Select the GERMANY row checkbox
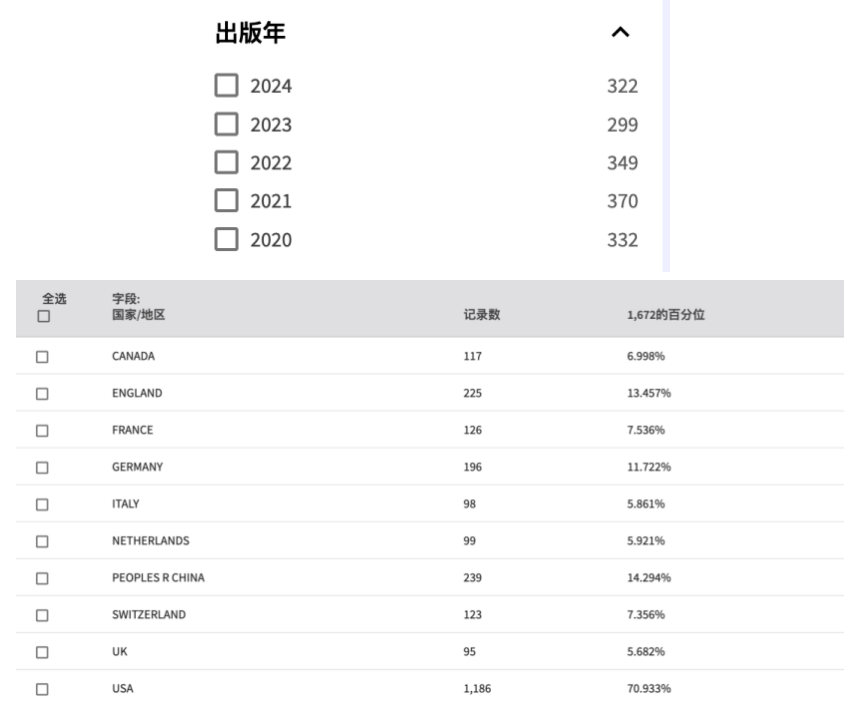This screenshot has height=728, width=866. (42, 467)
